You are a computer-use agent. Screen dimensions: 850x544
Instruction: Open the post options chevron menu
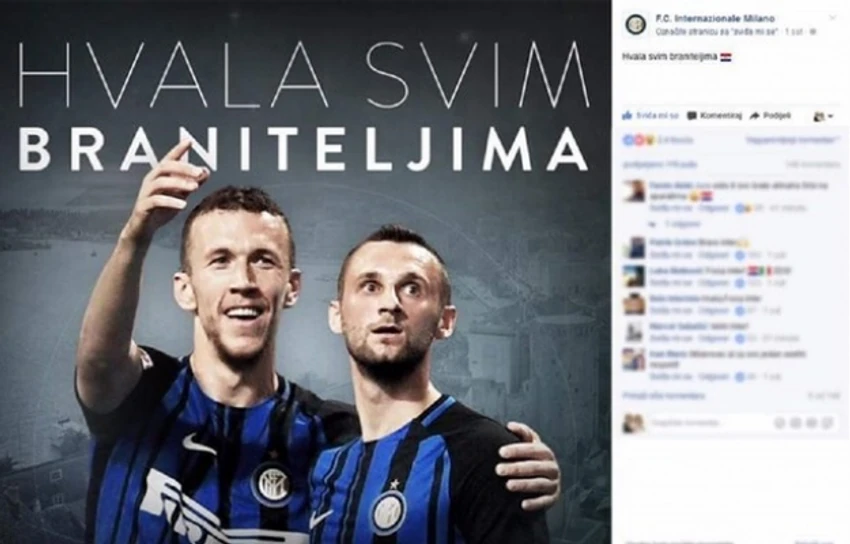[x=833, y=18]
